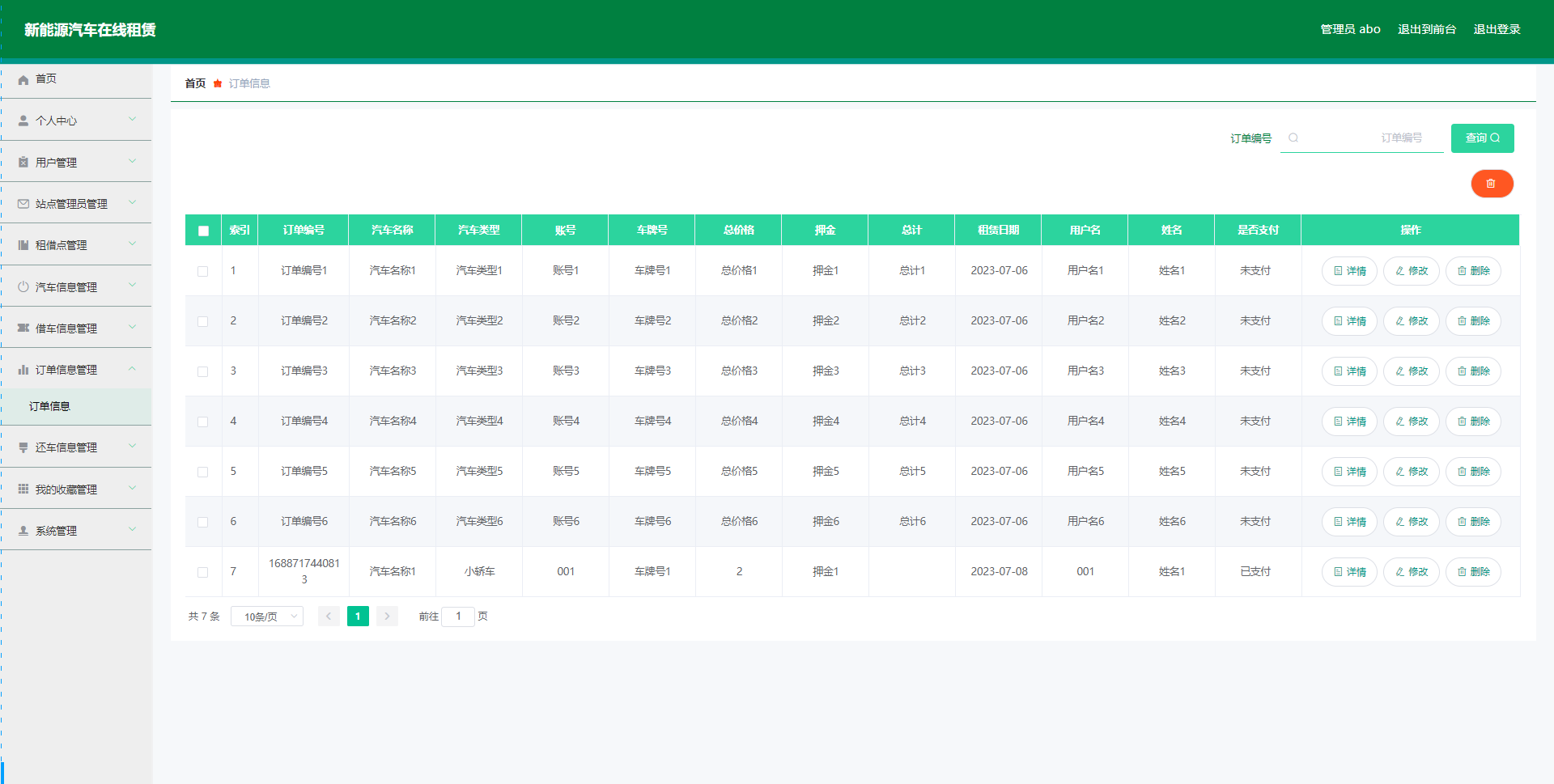Click 删除 for 订单编号3 row

pos(1473,371)
